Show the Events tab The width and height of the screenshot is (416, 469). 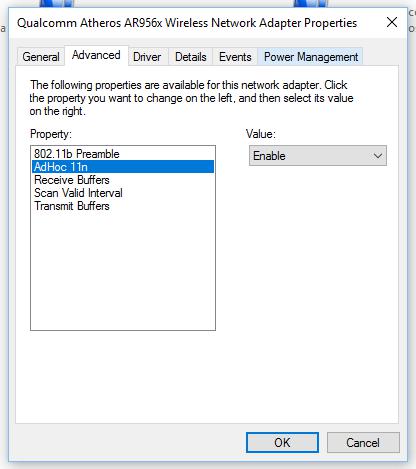point(235,57)
